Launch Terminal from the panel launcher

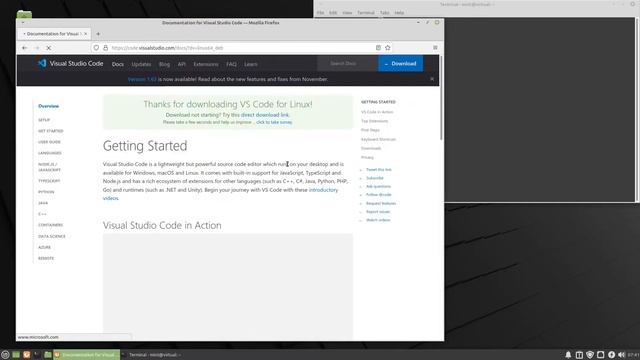(37, 355)
